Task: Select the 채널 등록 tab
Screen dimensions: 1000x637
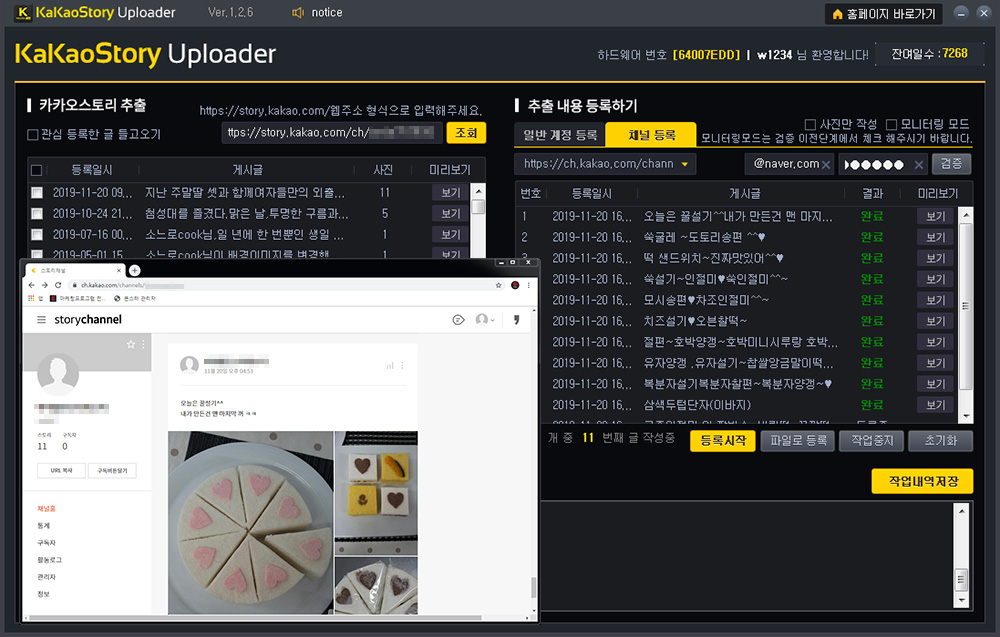Action: tap(651, 135)
